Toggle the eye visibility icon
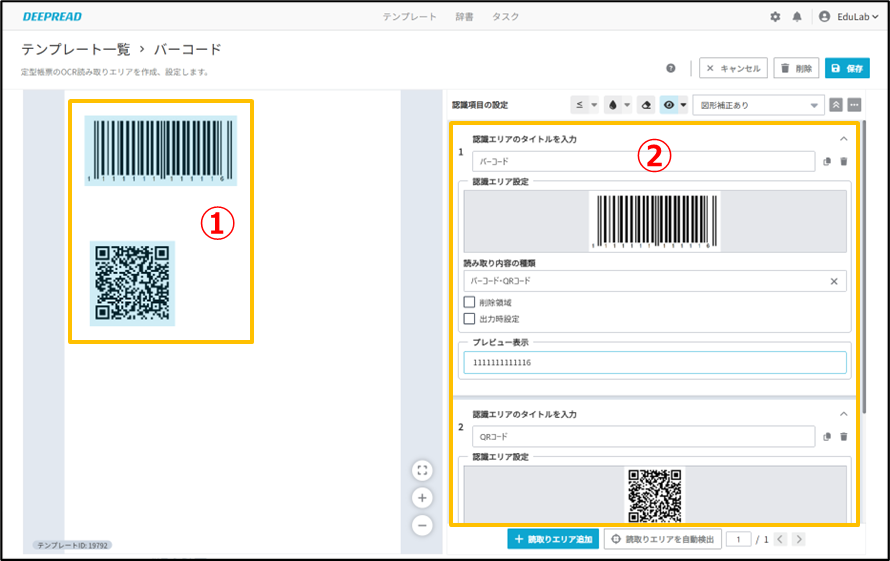Viewport: 890px width, 561px height. click(x=669, y=105)
